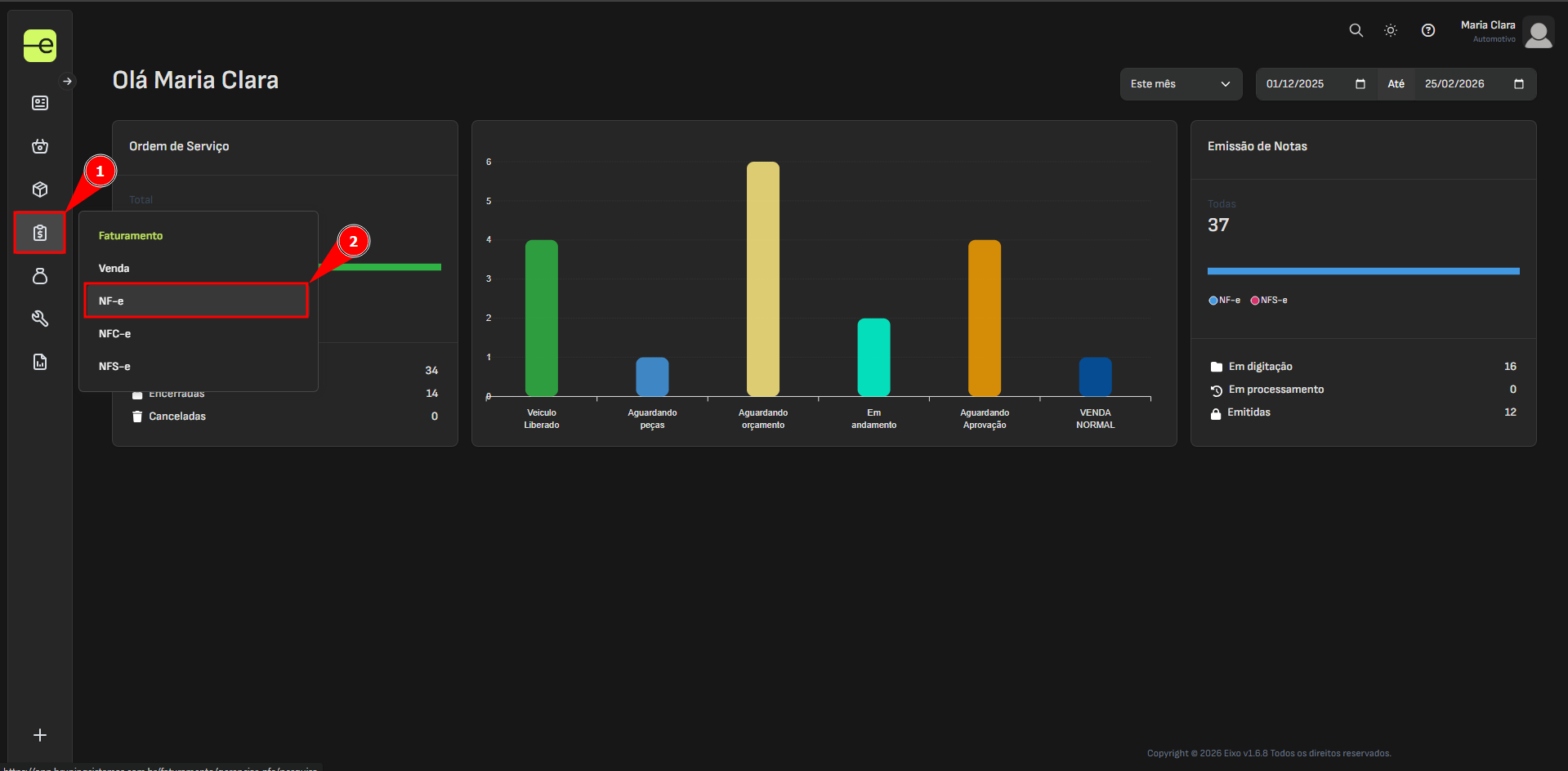The width and height of the screenshot is (1568, 771).
Task: Click the end date field 25/02/2026
Action: [1454, 84]
